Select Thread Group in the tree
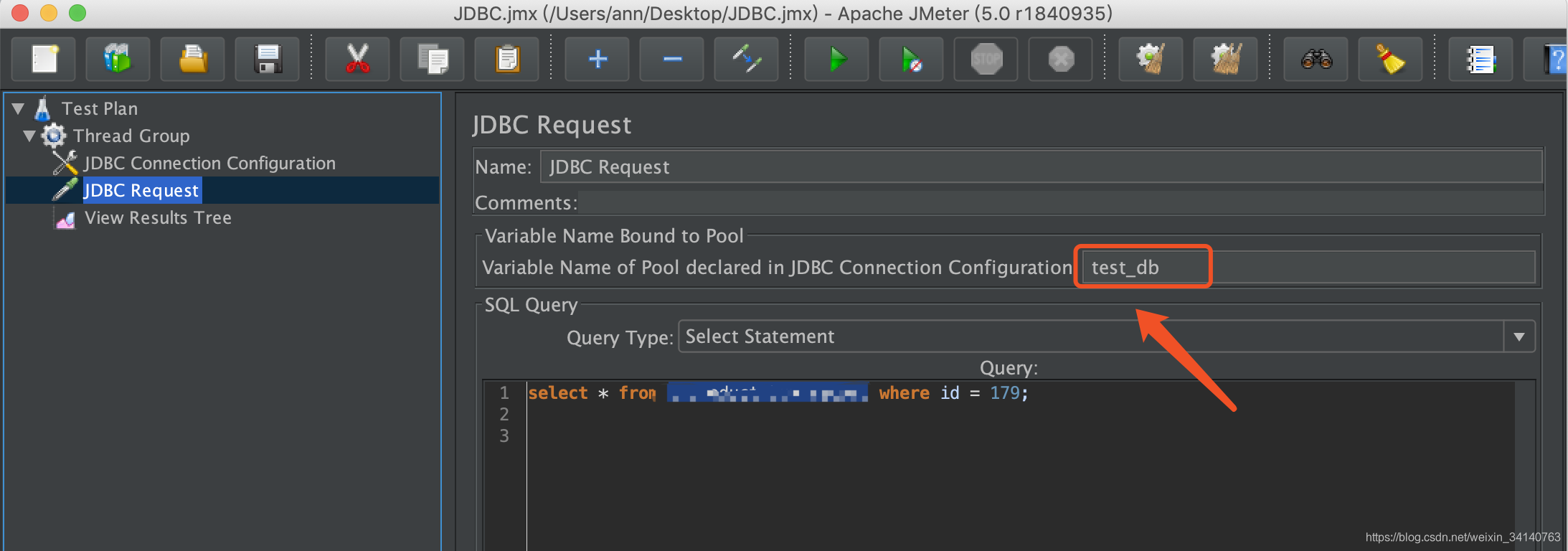The height and width of the screenshot is (551, 1568). click(131, 136)
